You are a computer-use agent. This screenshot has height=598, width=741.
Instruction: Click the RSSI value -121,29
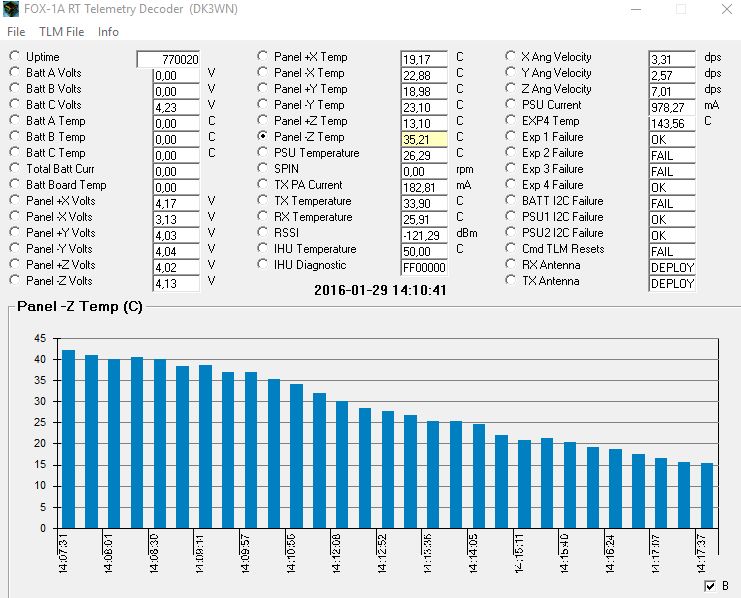coord(424,235)
